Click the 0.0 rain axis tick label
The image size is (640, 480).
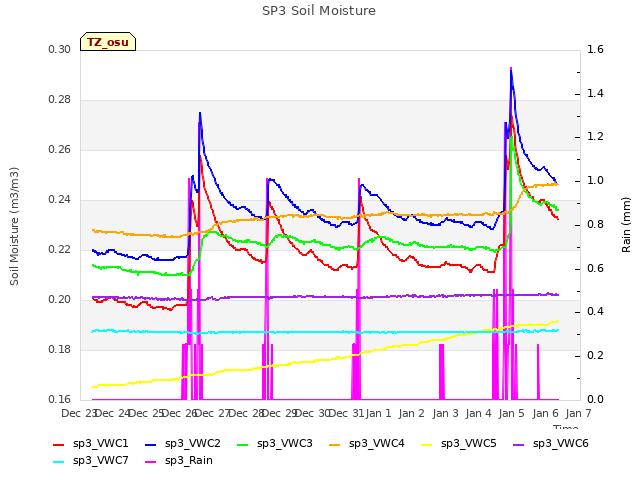point(595,399)
